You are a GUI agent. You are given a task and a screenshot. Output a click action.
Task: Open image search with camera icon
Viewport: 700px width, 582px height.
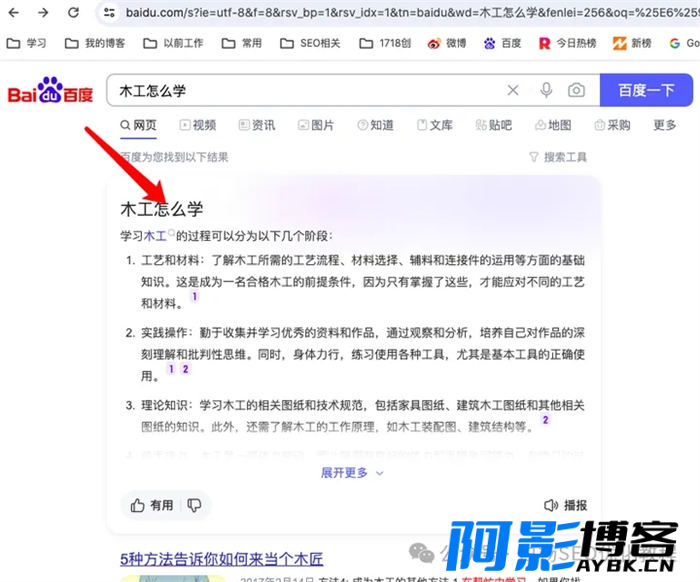pos(576,91)
